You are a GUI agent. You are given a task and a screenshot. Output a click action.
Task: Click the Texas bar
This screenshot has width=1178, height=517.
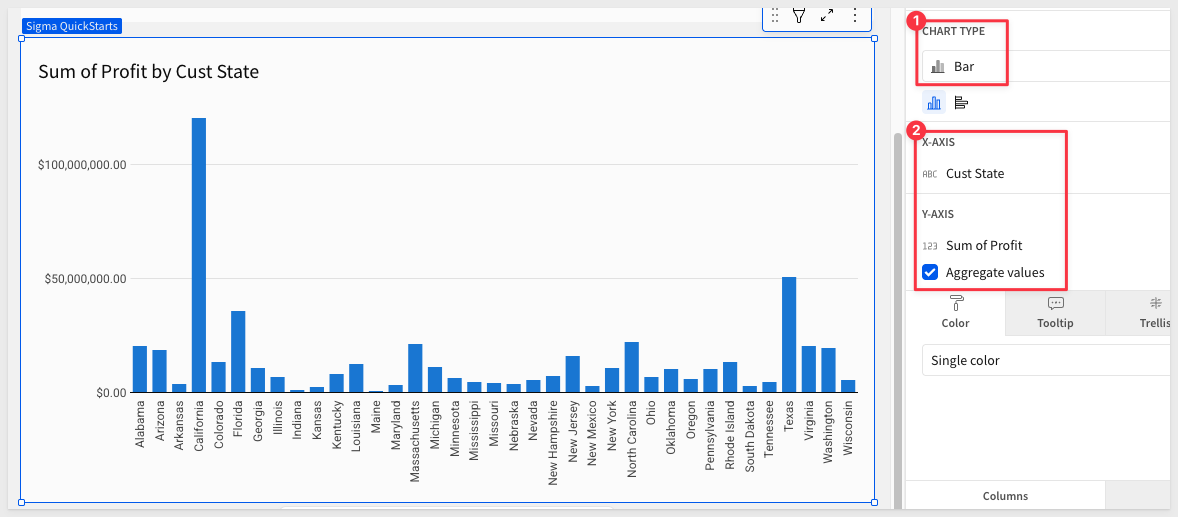coord(789,334)
